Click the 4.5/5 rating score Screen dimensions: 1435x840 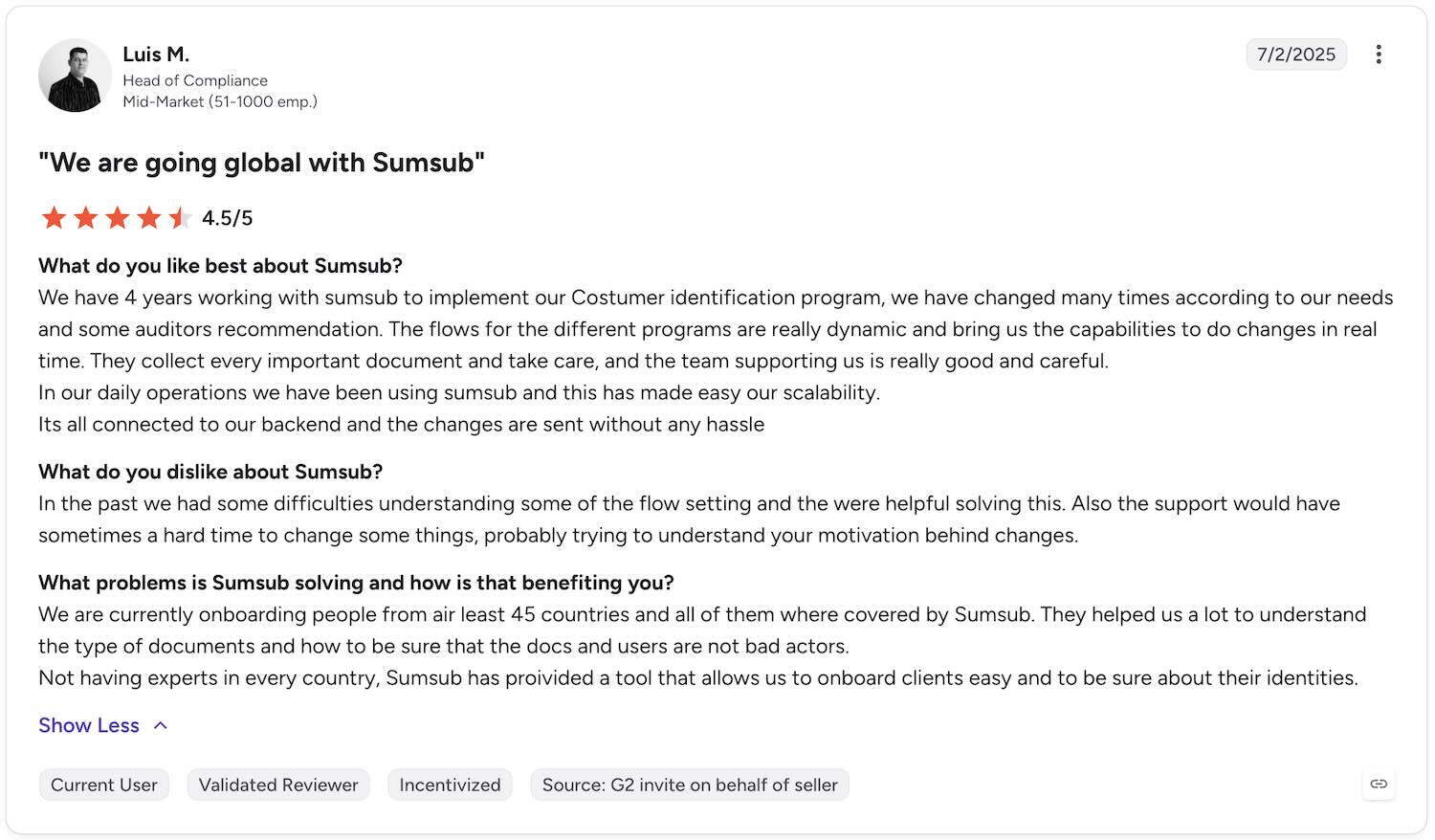point(228,218)
